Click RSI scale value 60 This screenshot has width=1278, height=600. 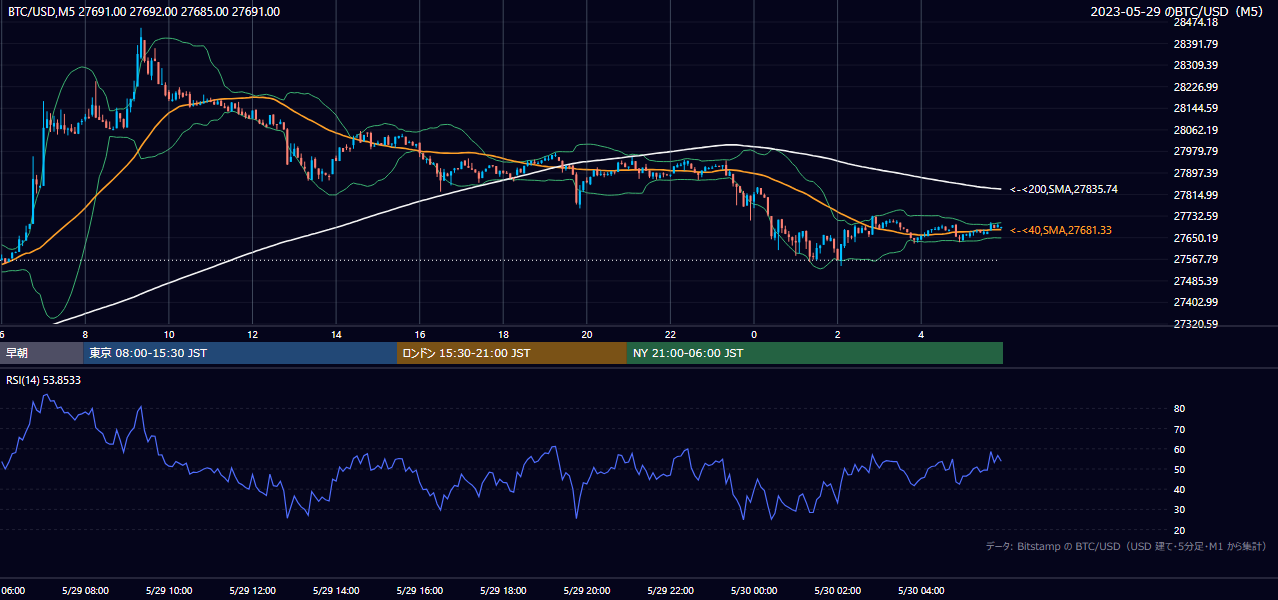[x=1180, y=449]
